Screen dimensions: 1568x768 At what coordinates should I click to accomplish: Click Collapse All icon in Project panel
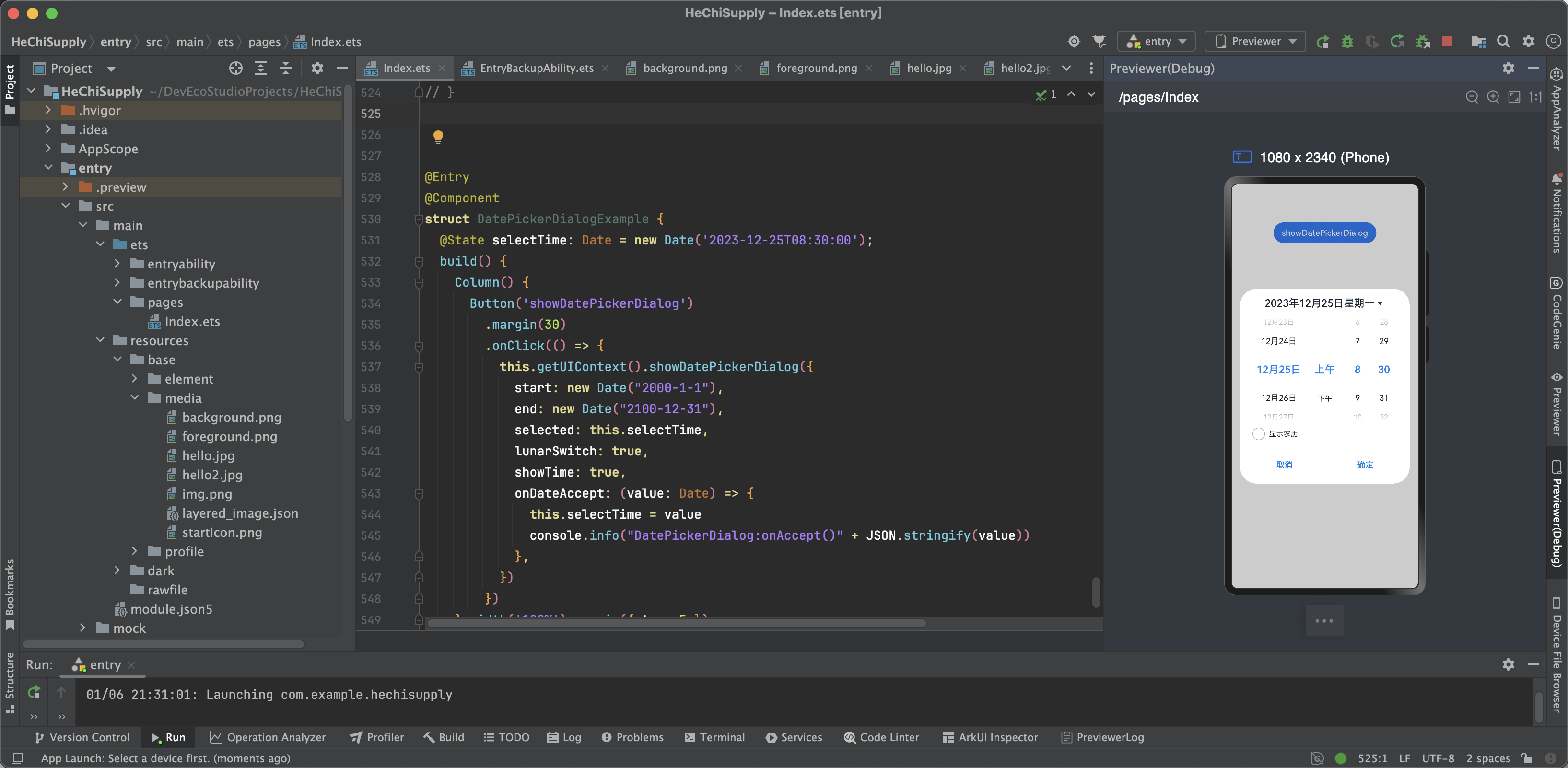click(285, 68)
